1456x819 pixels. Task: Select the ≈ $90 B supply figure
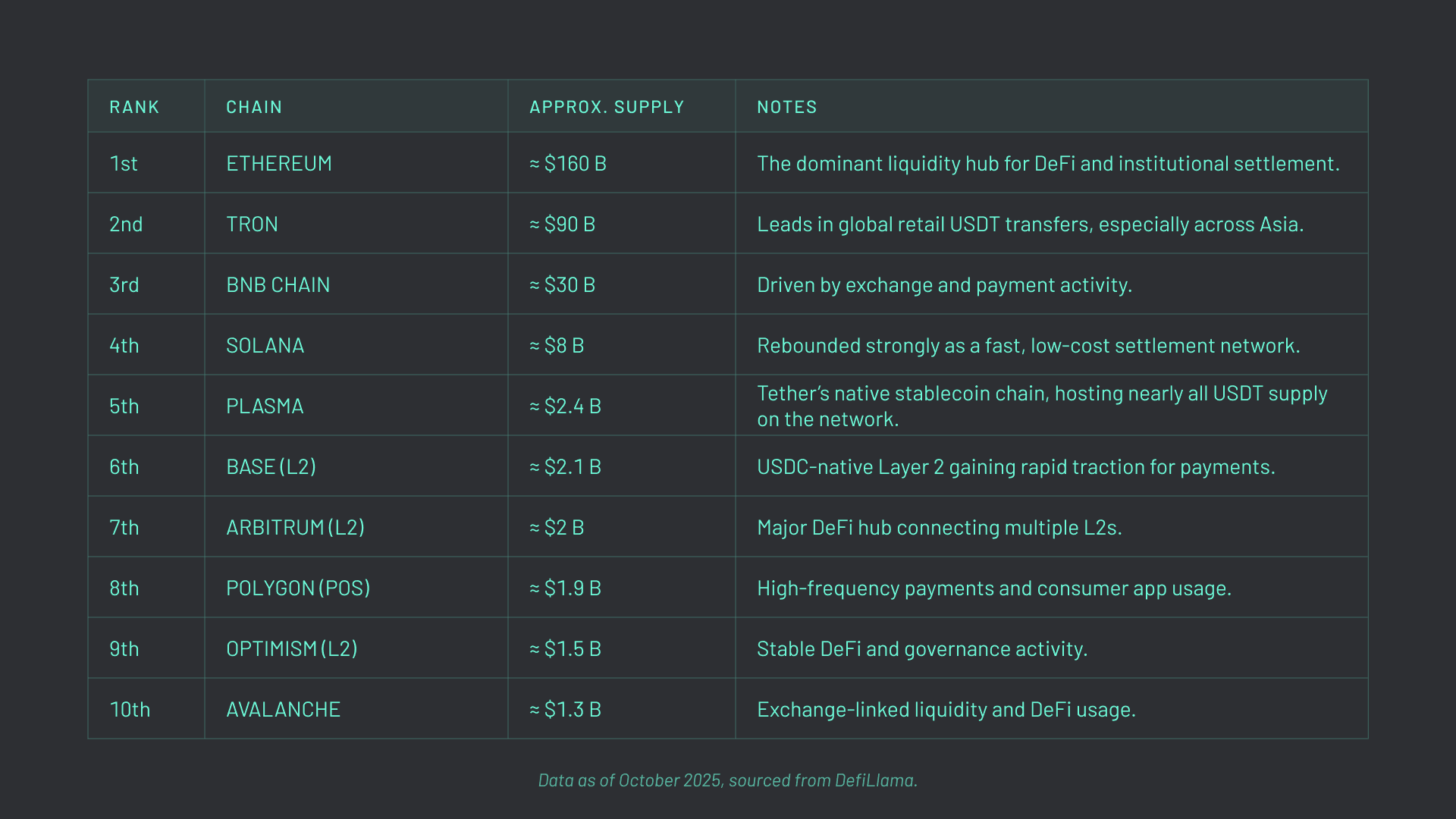point(562,224)
